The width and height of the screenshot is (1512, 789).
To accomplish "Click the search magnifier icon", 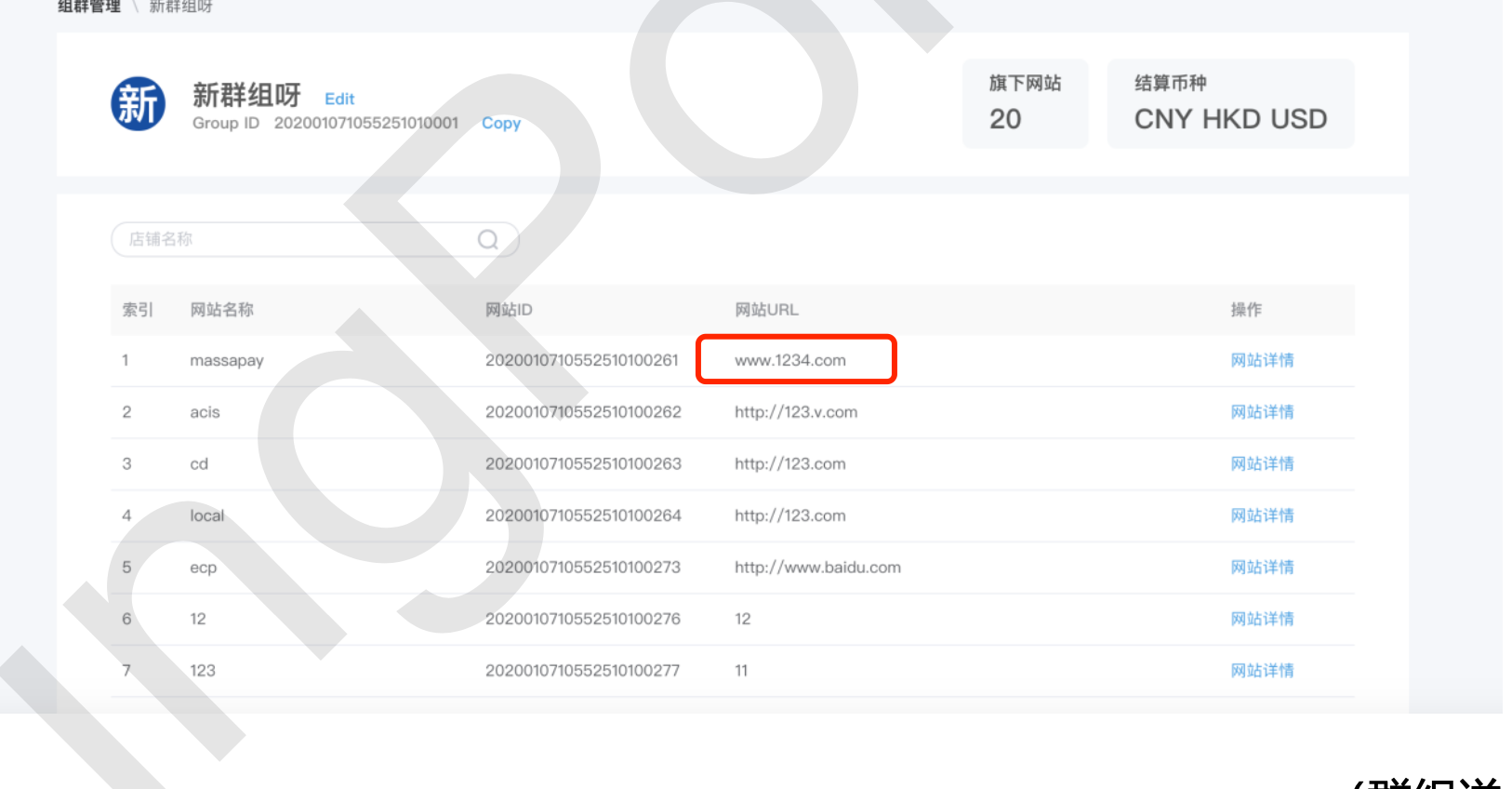I will [487, 240].
